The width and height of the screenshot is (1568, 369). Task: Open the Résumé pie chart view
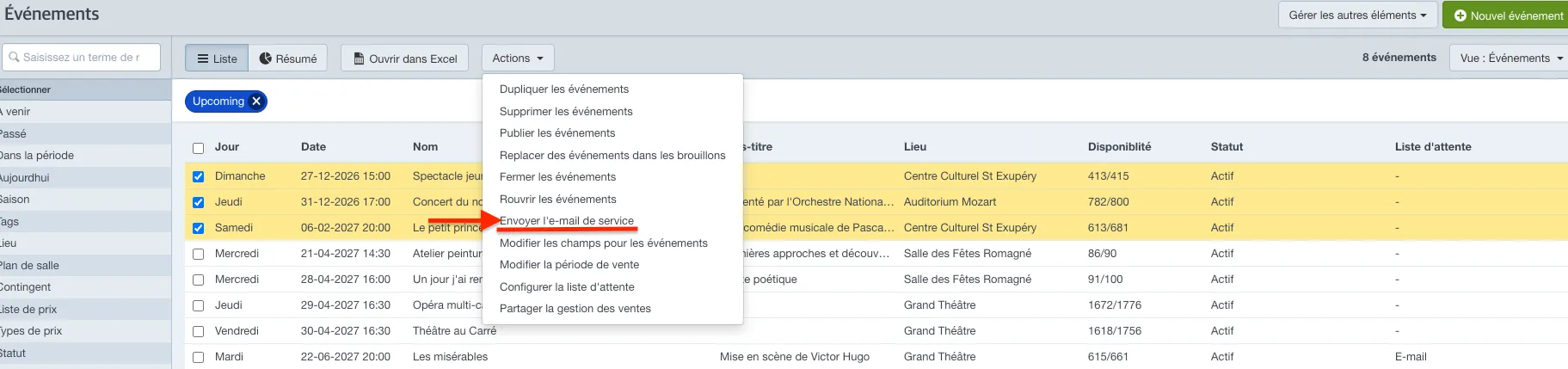coord(266,58)
